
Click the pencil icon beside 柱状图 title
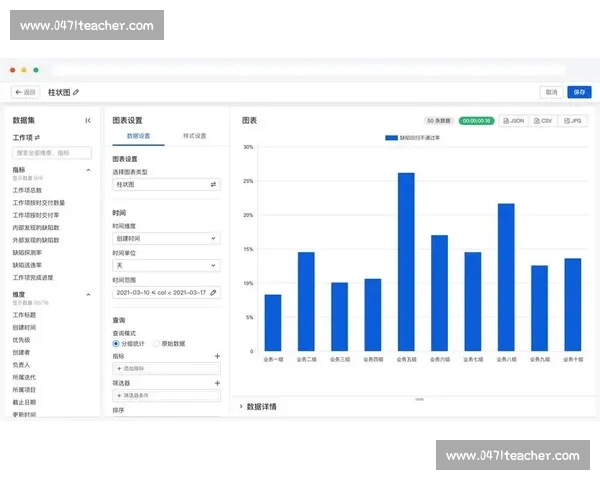coord(76,92)
